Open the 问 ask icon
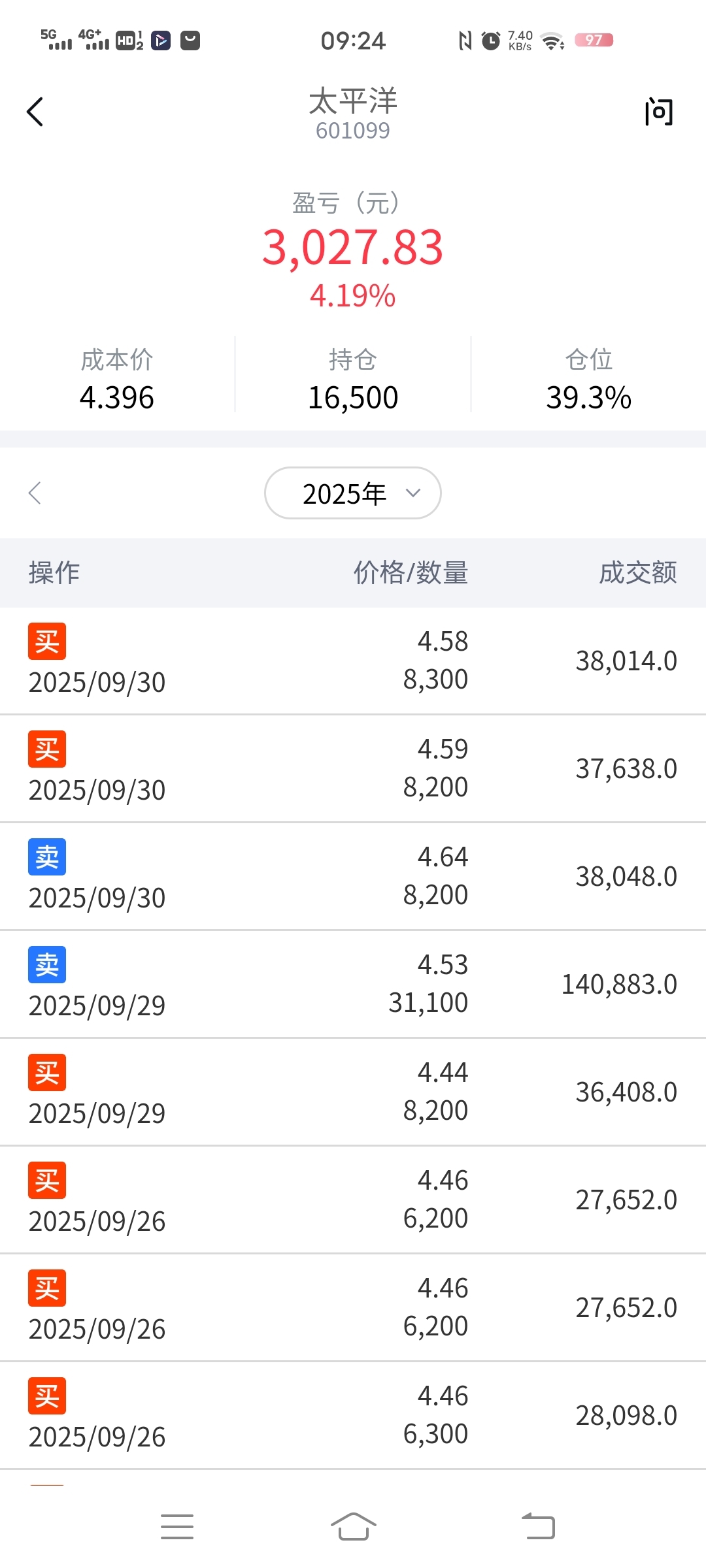706x1568 pixels. point(658,112)
